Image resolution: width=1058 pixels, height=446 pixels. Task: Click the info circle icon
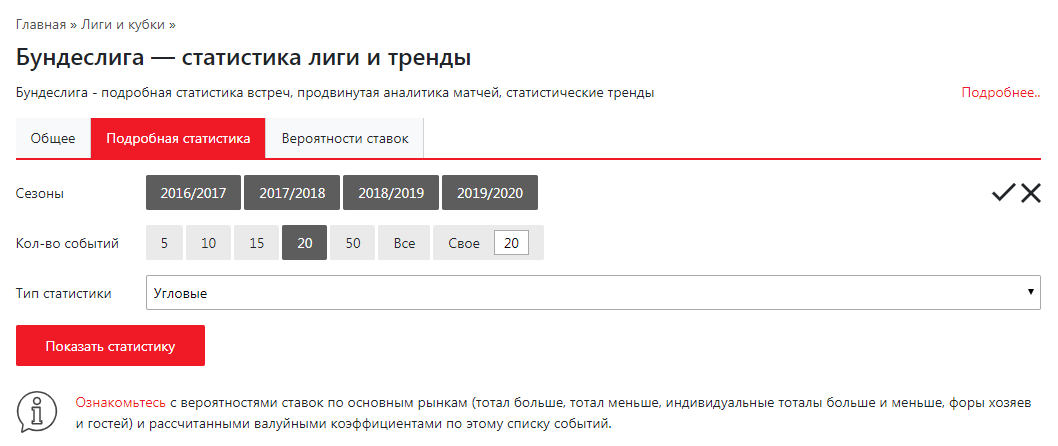[37, 411]
